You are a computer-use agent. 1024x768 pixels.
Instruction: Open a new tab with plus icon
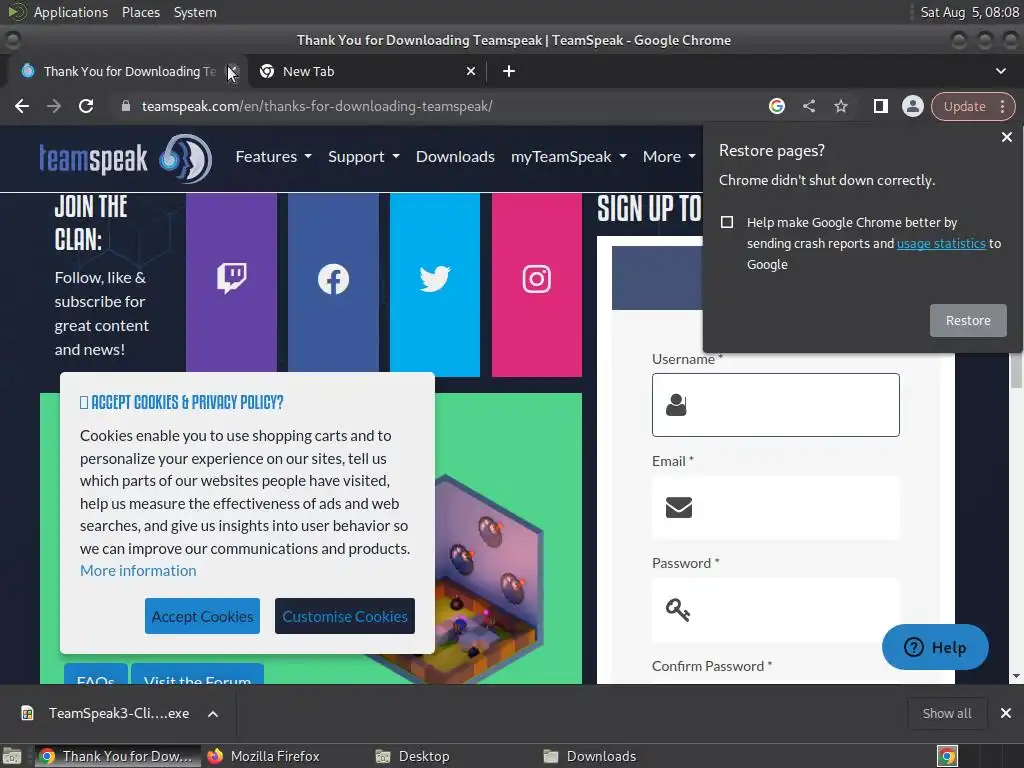[x=509, y=71]
